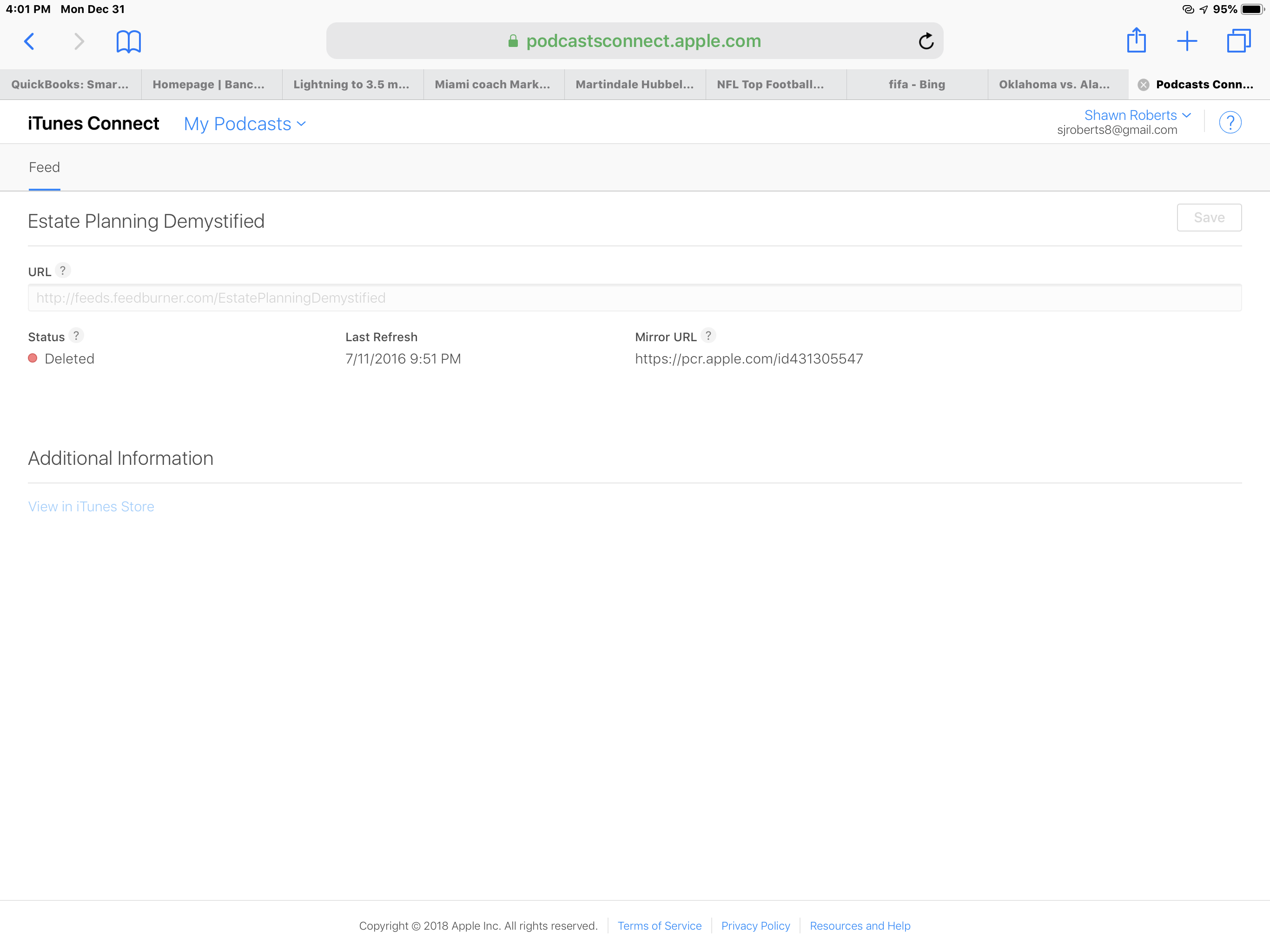1270x952 pixels.
Task: Open the Terms of Service link
Action: (659, 926)
